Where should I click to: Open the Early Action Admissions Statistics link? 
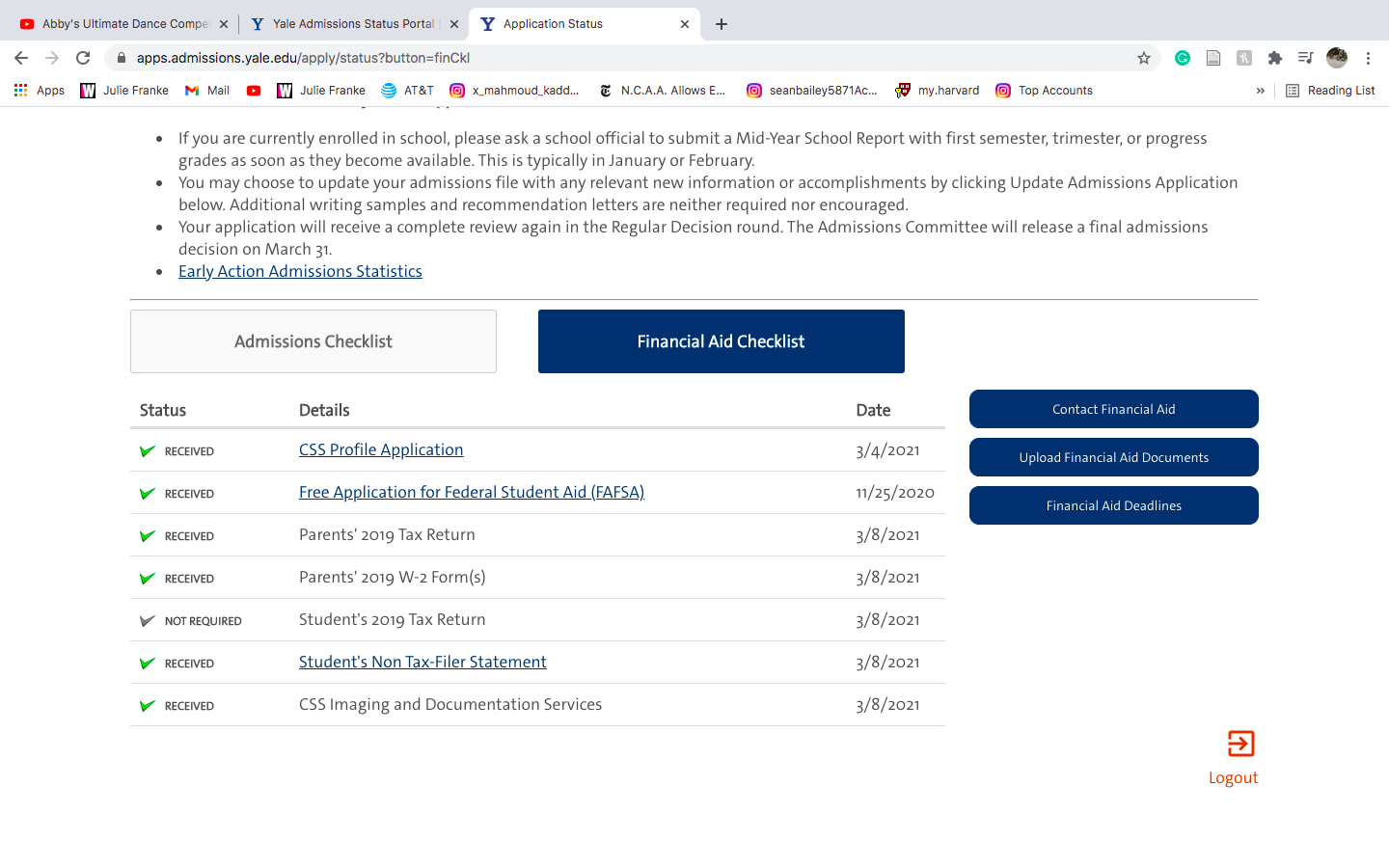click(x=300, y=271)
